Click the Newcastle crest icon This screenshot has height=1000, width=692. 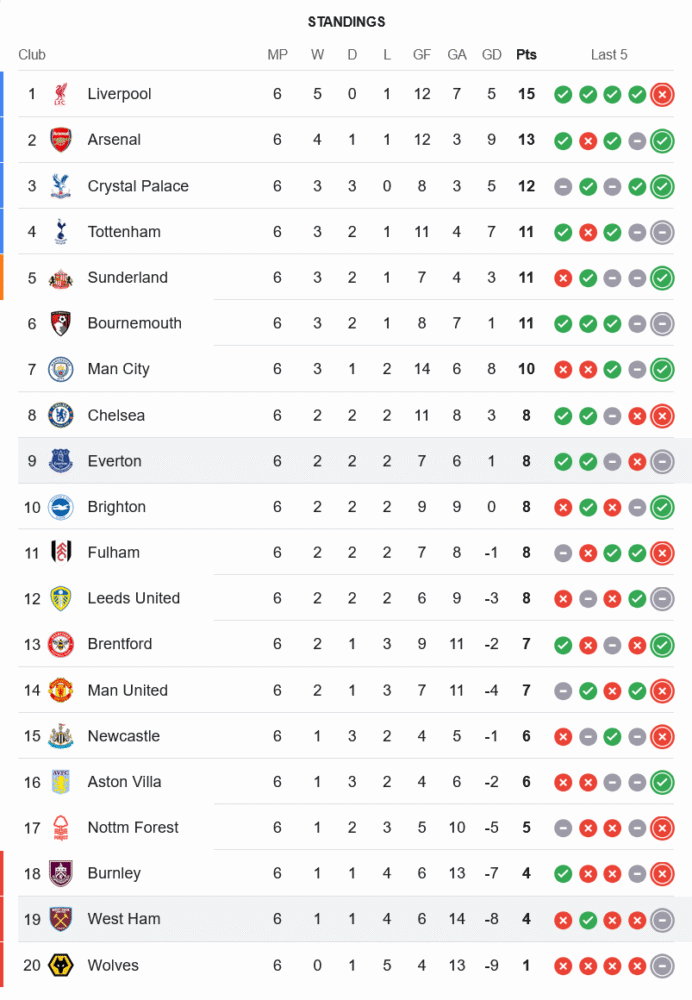61,736
